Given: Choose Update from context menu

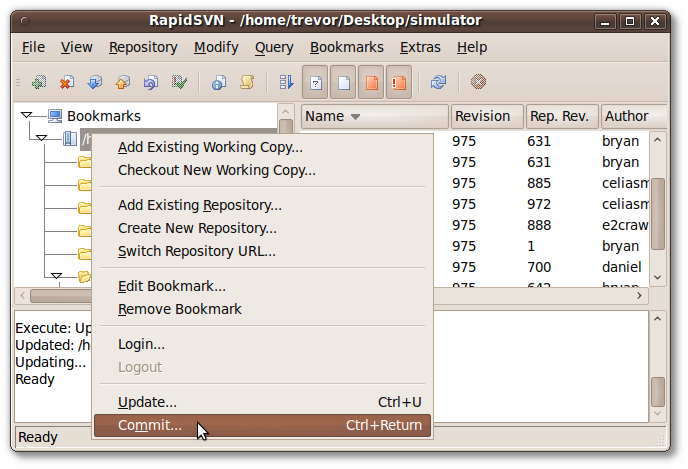Looking at the screenshot, I should pyautogui.click(x=262, y=402).
